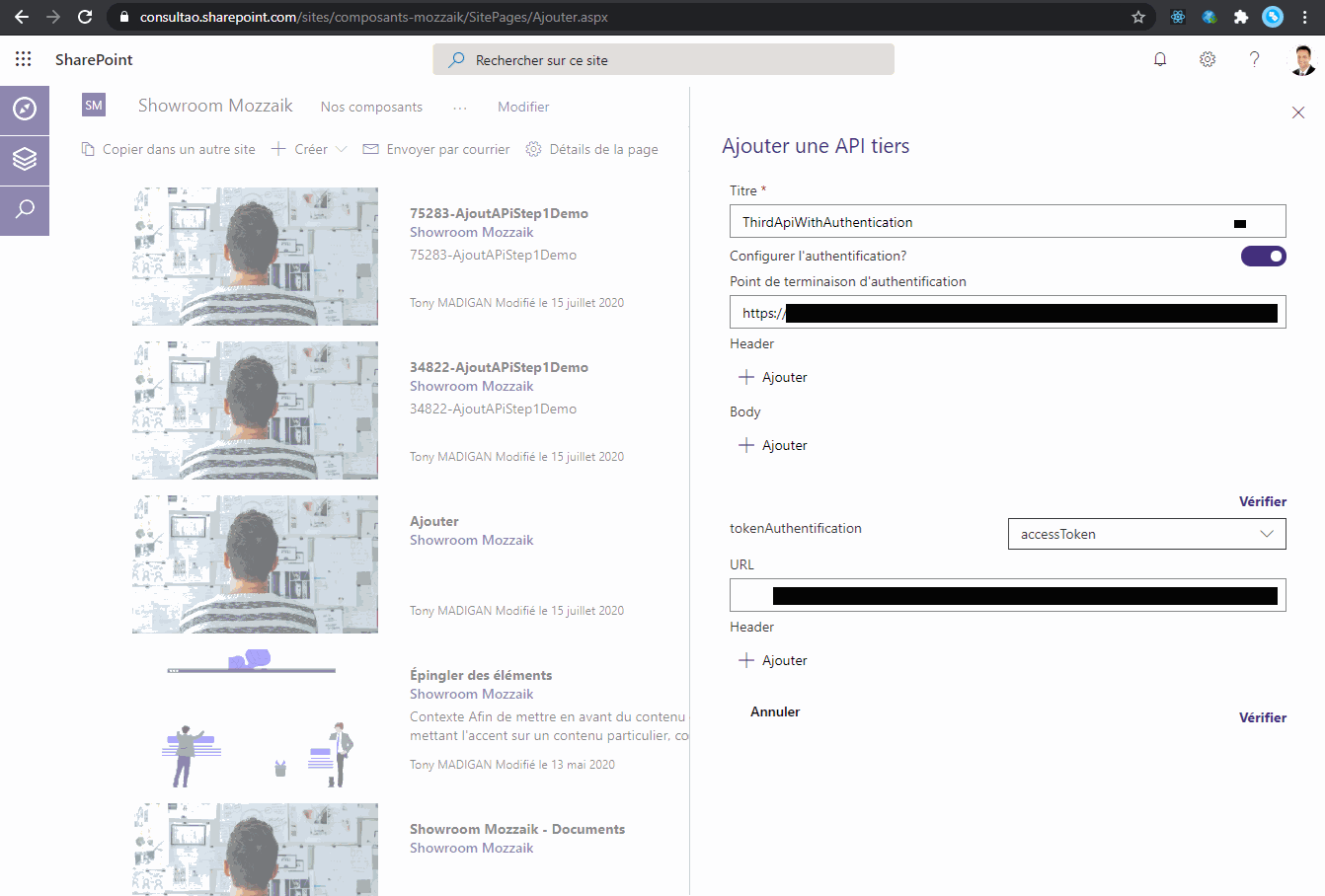
Task: Open Showroom Mozzaik - Documents result
Action: [x=517, y=829]
